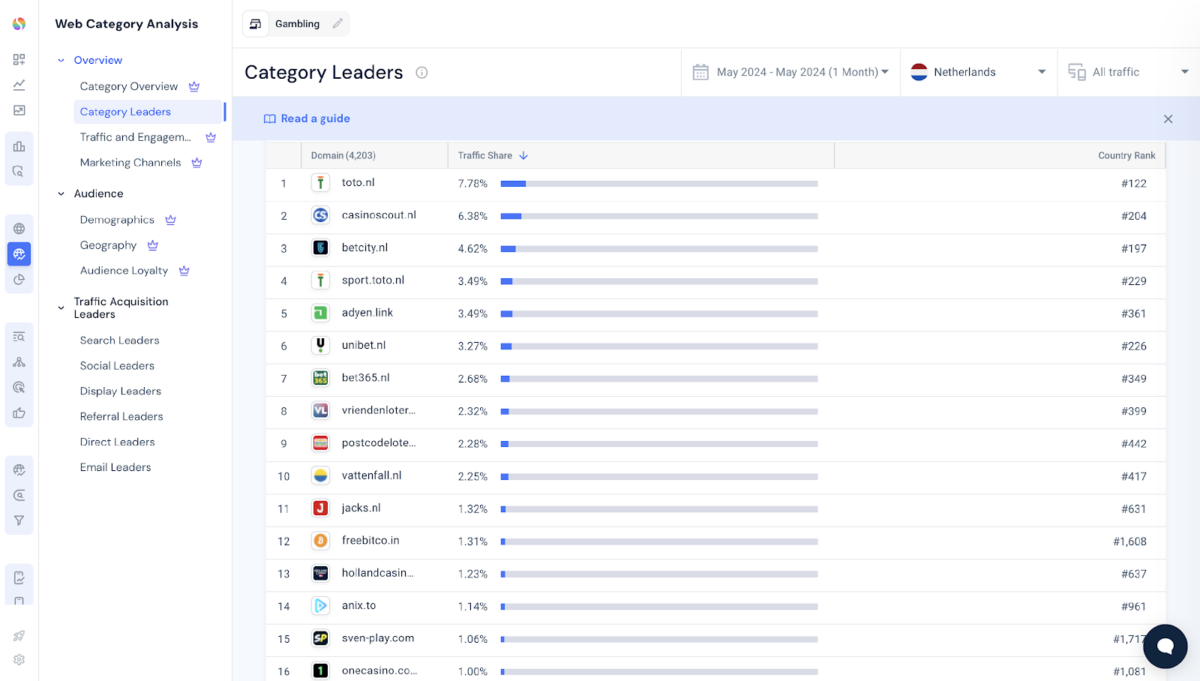
Task: Open the postcodelote... domain link
Action: pyautogui.click(x=379, y=443)
